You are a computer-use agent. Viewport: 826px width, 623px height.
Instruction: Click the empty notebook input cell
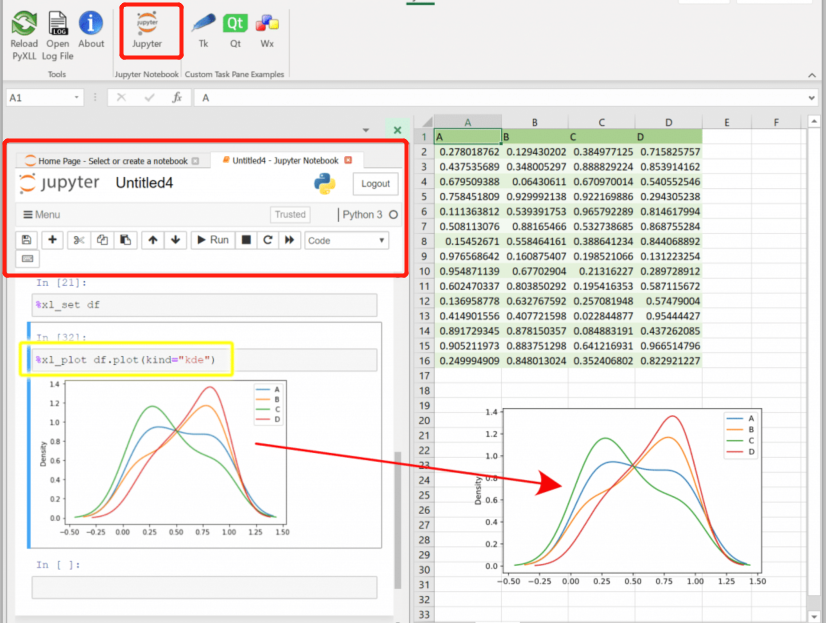click(x=204, y=587)
